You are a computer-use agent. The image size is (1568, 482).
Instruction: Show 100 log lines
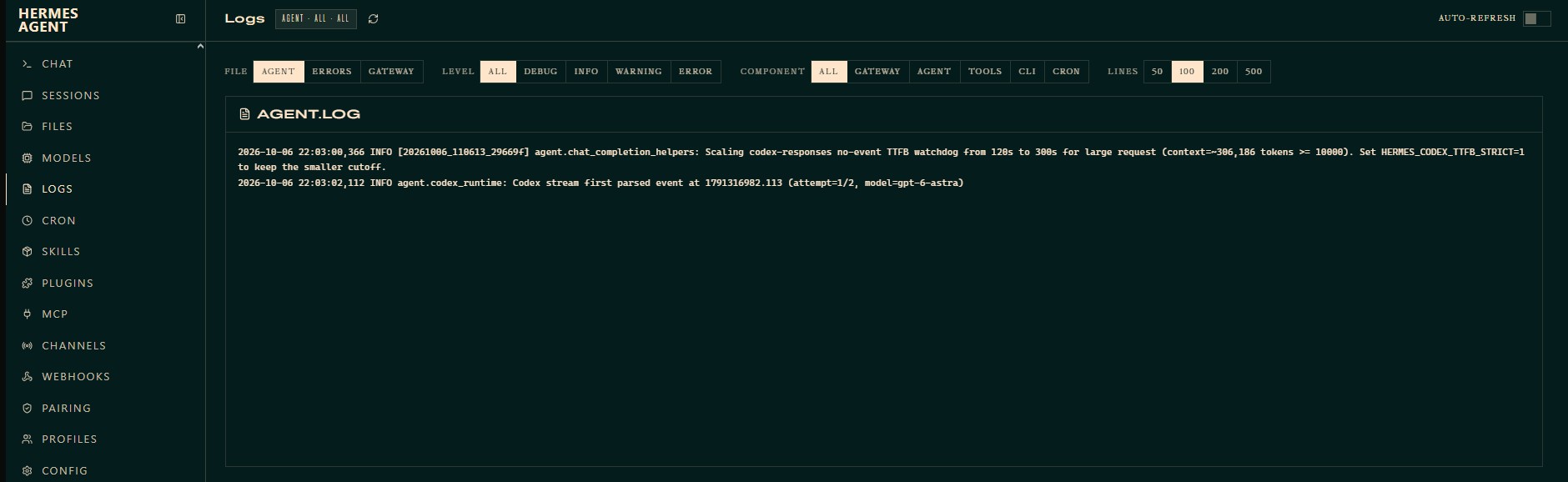click(1187, 72)
